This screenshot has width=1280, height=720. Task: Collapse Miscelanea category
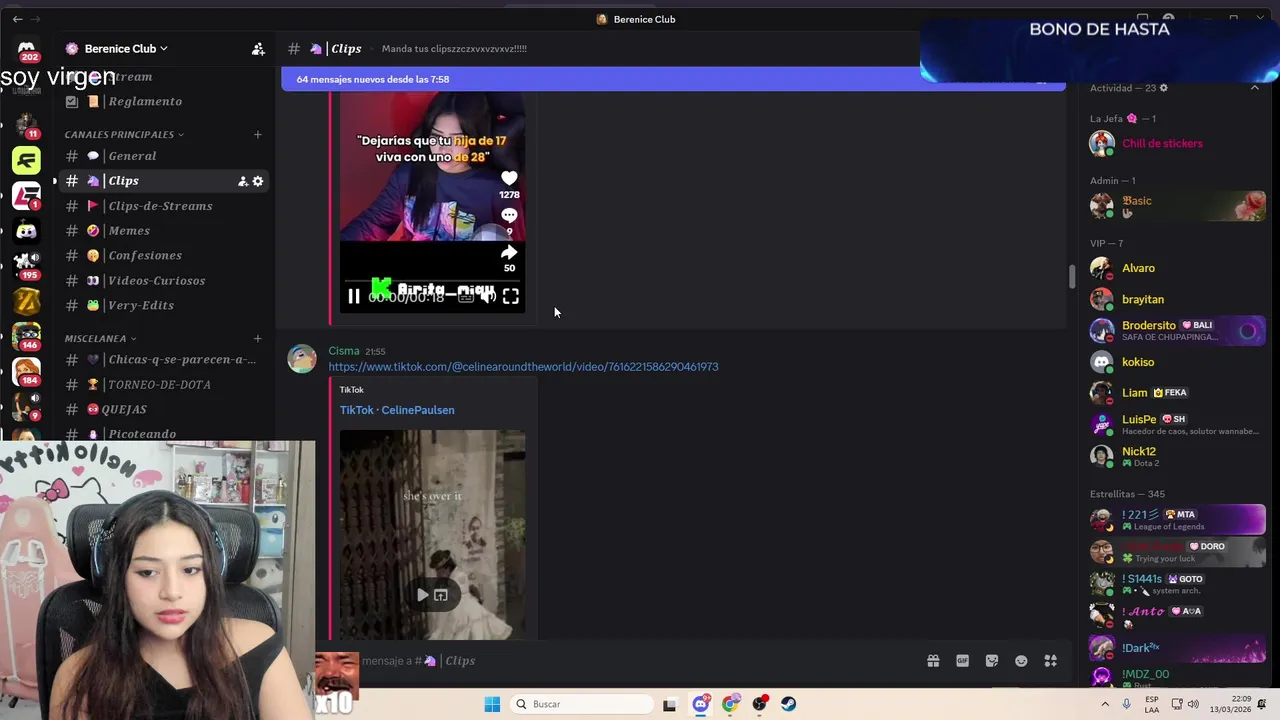pyautogui.click(x=100, y=338)
